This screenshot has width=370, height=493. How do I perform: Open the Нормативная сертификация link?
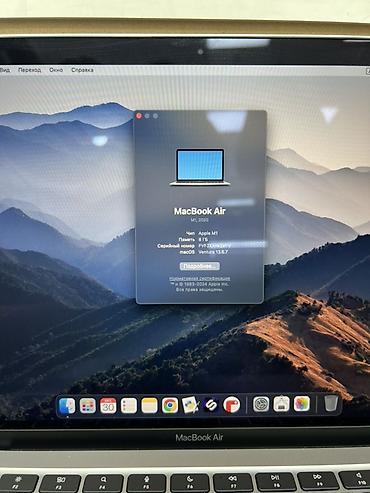pyautogui.click(x=200, y=278)
